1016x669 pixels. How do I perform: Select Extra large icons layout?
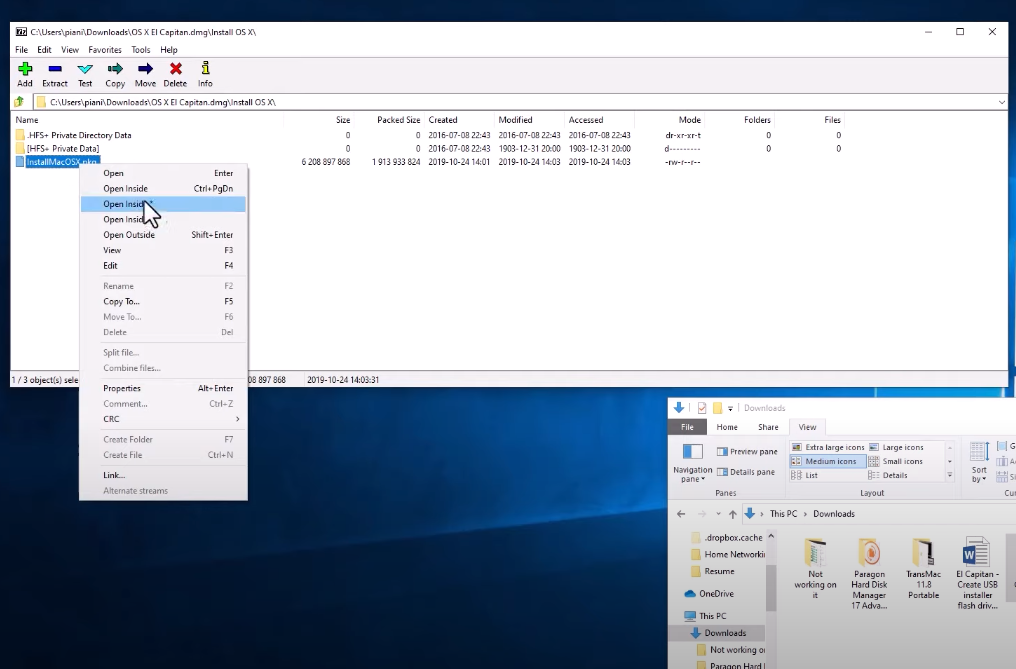[827, 447]
